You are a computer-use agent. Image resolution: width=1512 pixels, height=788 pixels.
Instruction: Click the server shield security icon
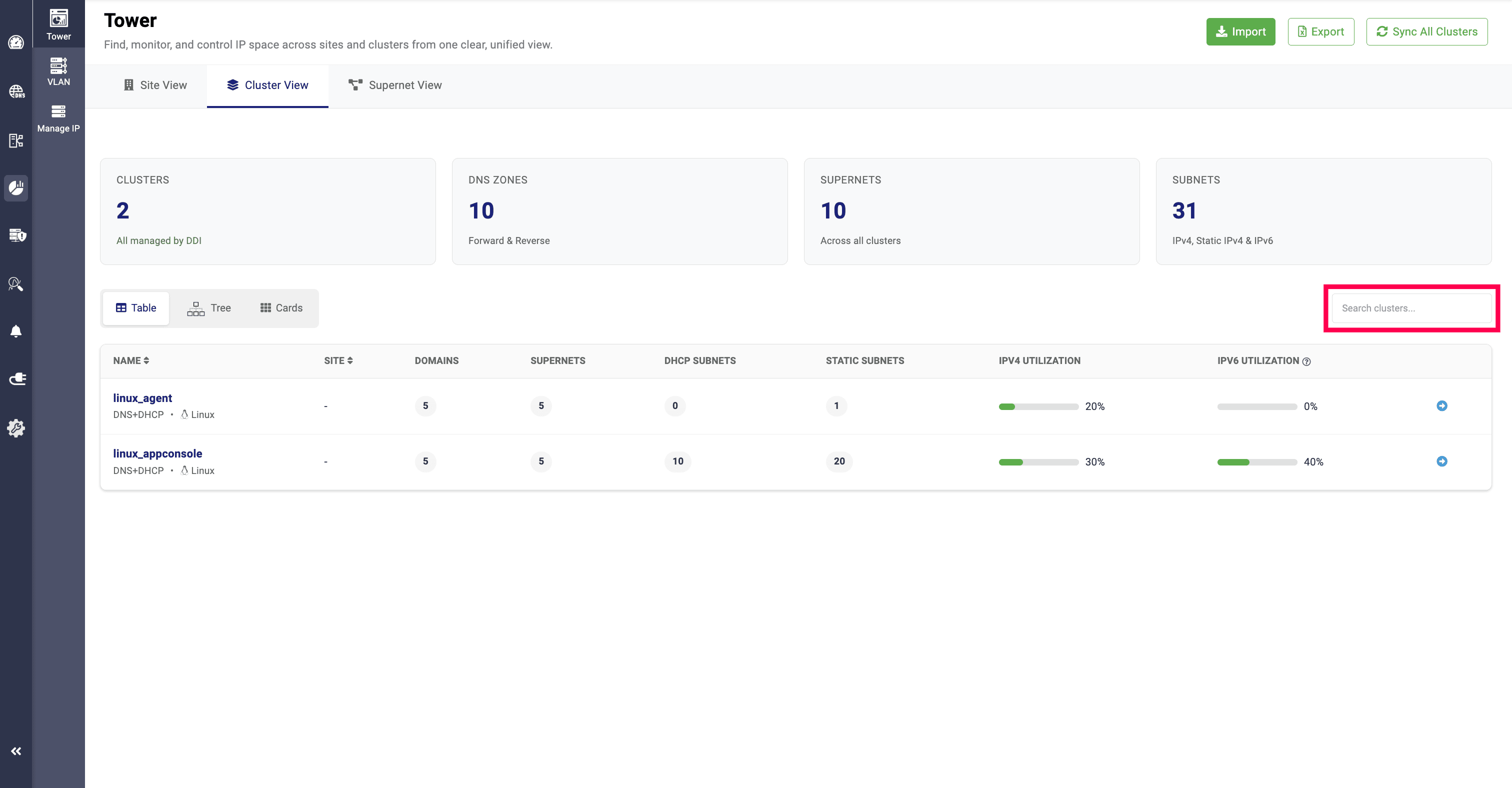pos(16,235)
